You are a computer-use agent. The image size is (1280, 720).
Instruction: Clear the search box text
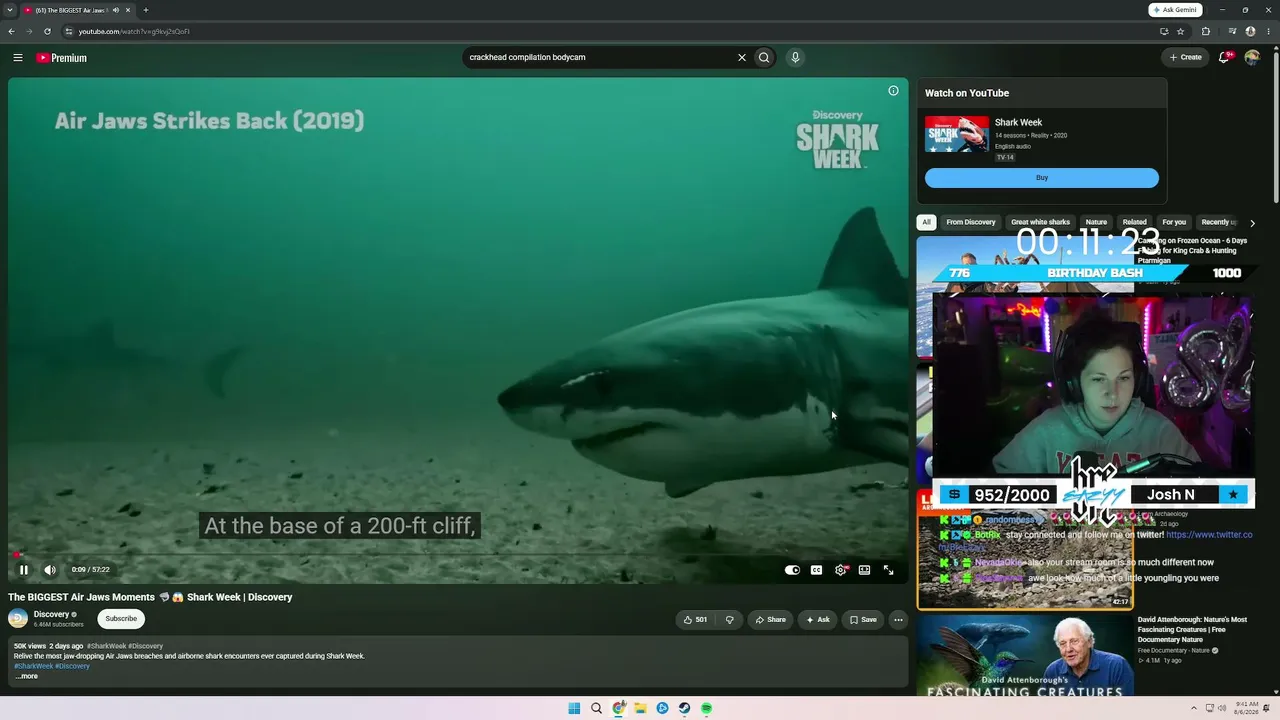(x=742, y=57)
